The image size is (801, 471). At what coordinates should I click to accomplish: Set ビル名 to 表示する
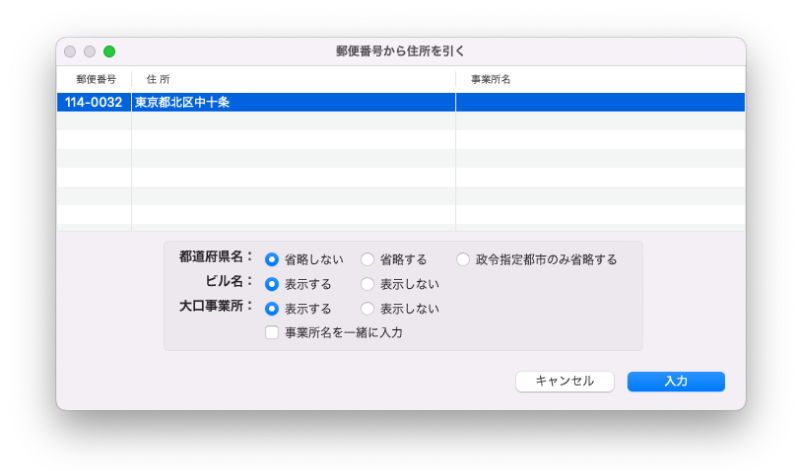272,284
